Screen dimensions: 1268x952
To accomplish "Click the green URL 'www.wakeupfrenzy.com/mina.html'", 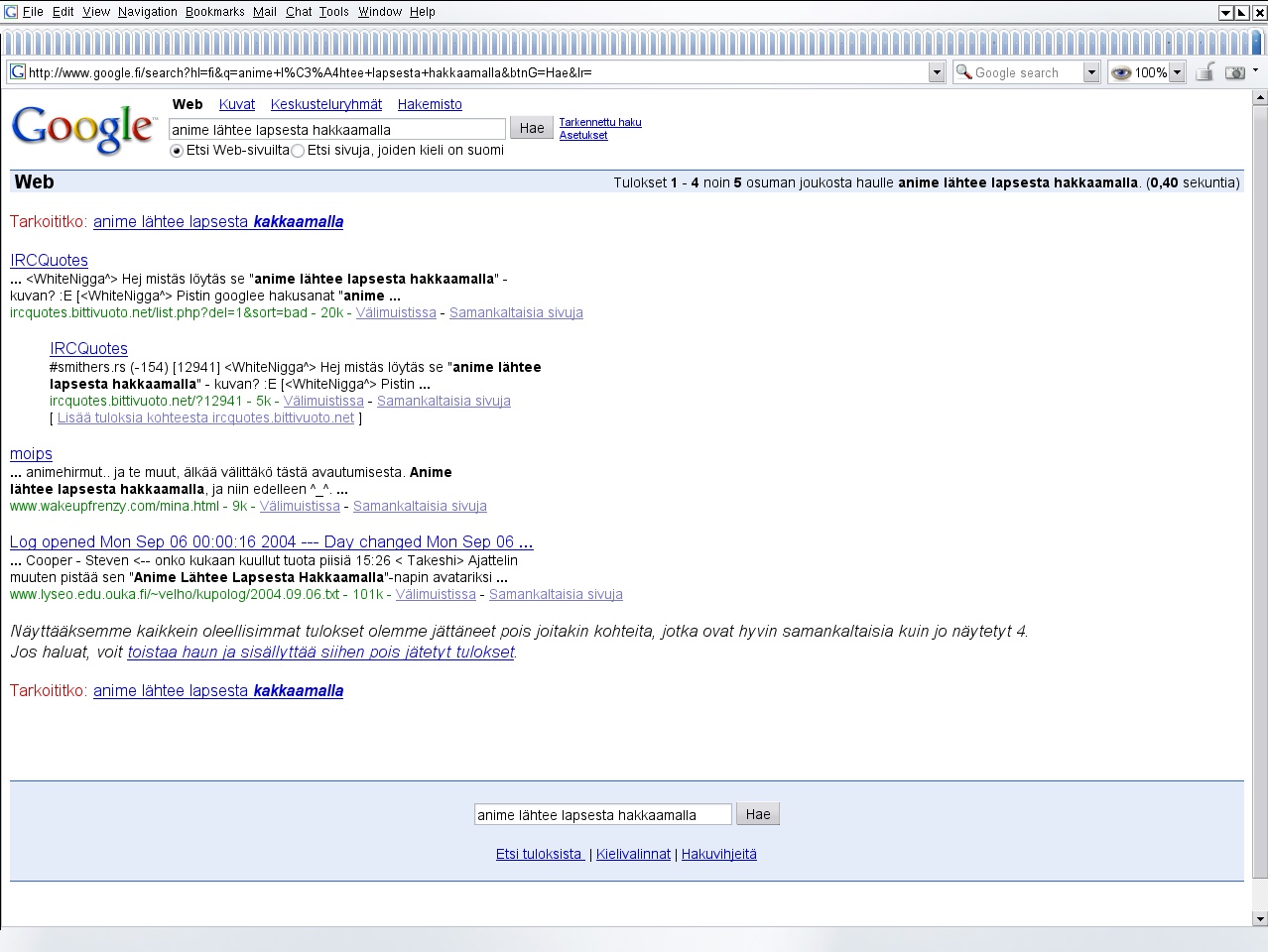I will (x=114, y=506).
